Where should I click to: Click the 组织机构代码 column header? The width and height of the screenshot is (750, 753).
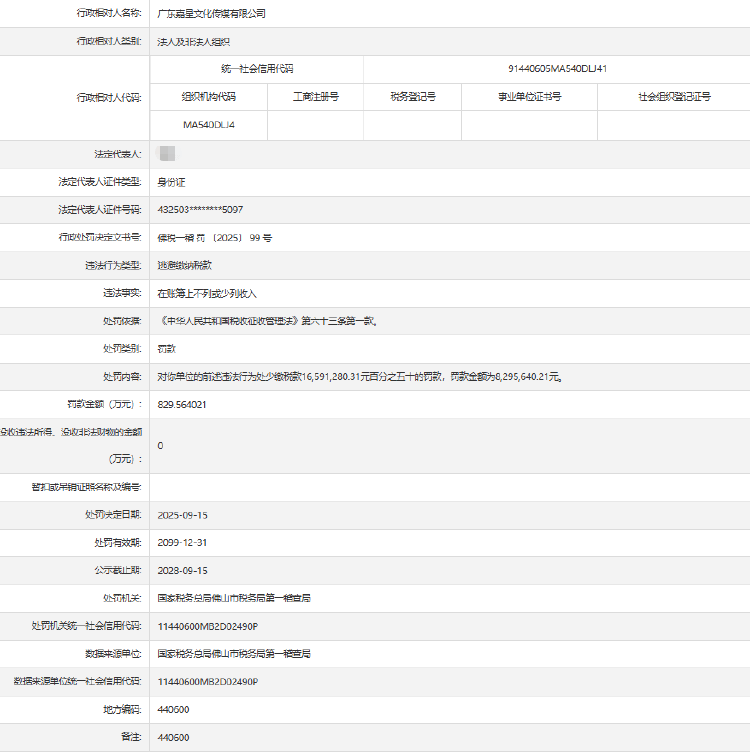pos(208,97)
